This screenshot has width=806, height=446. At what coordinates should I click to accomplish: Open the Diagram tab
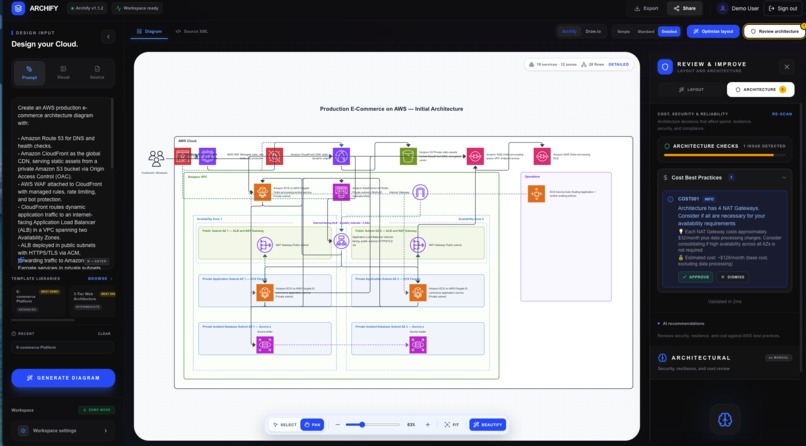[x=149, y=31]
